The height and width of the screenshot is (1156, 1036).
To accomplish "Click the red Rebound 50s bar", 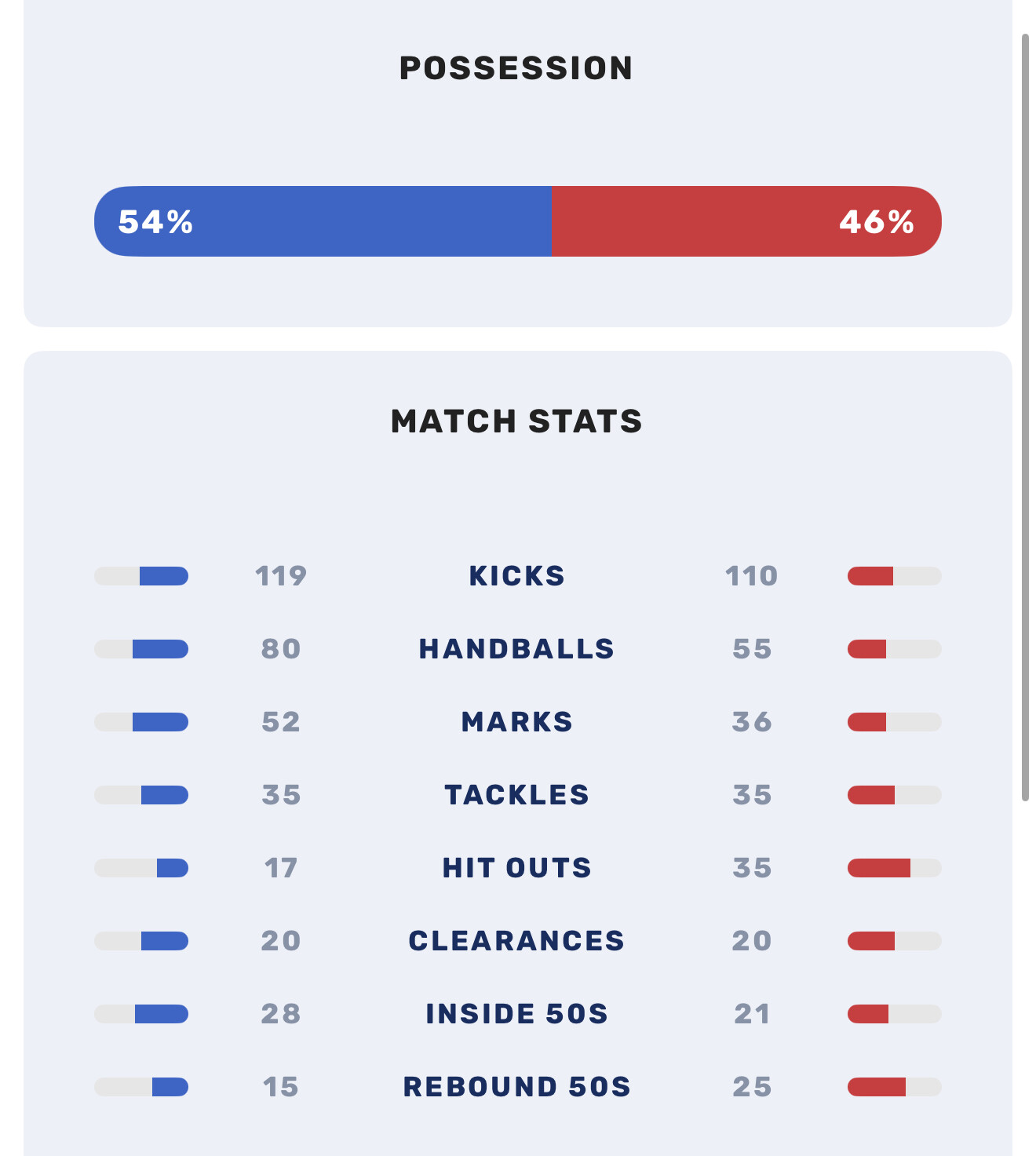I will coord(877,1087).
